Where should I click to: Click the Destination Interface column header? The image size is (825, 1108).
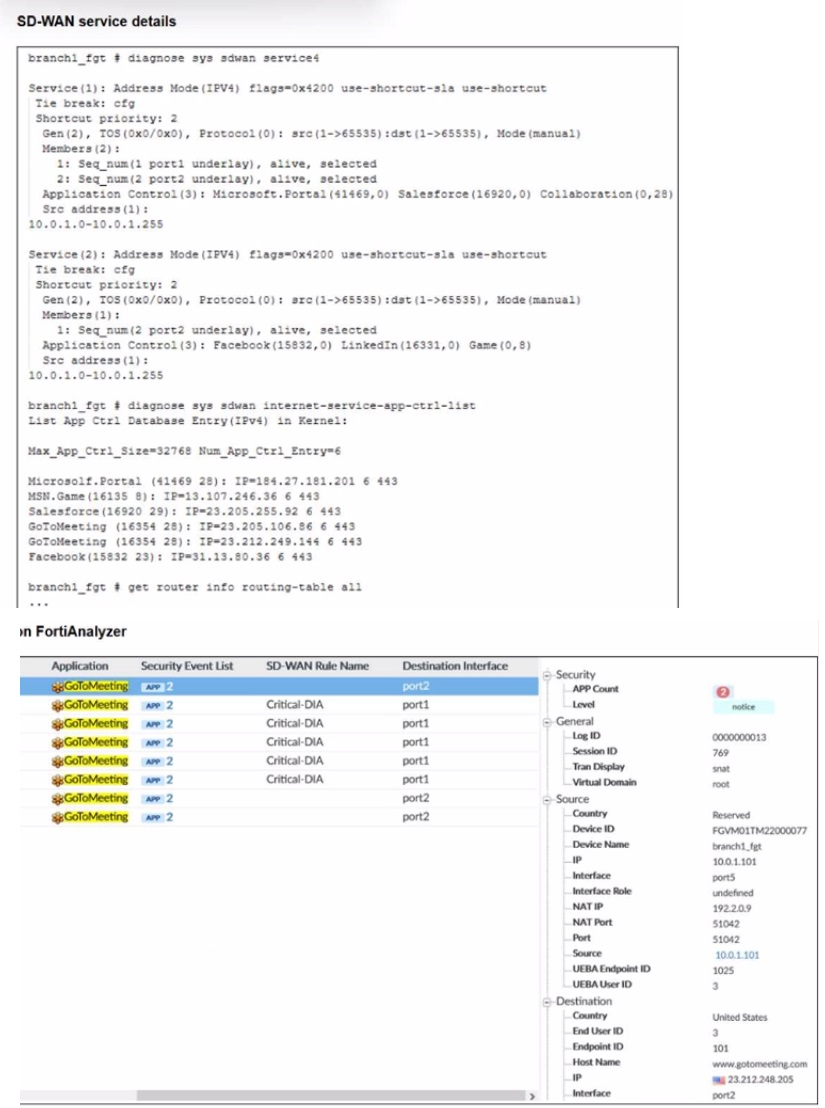(455, 666)
